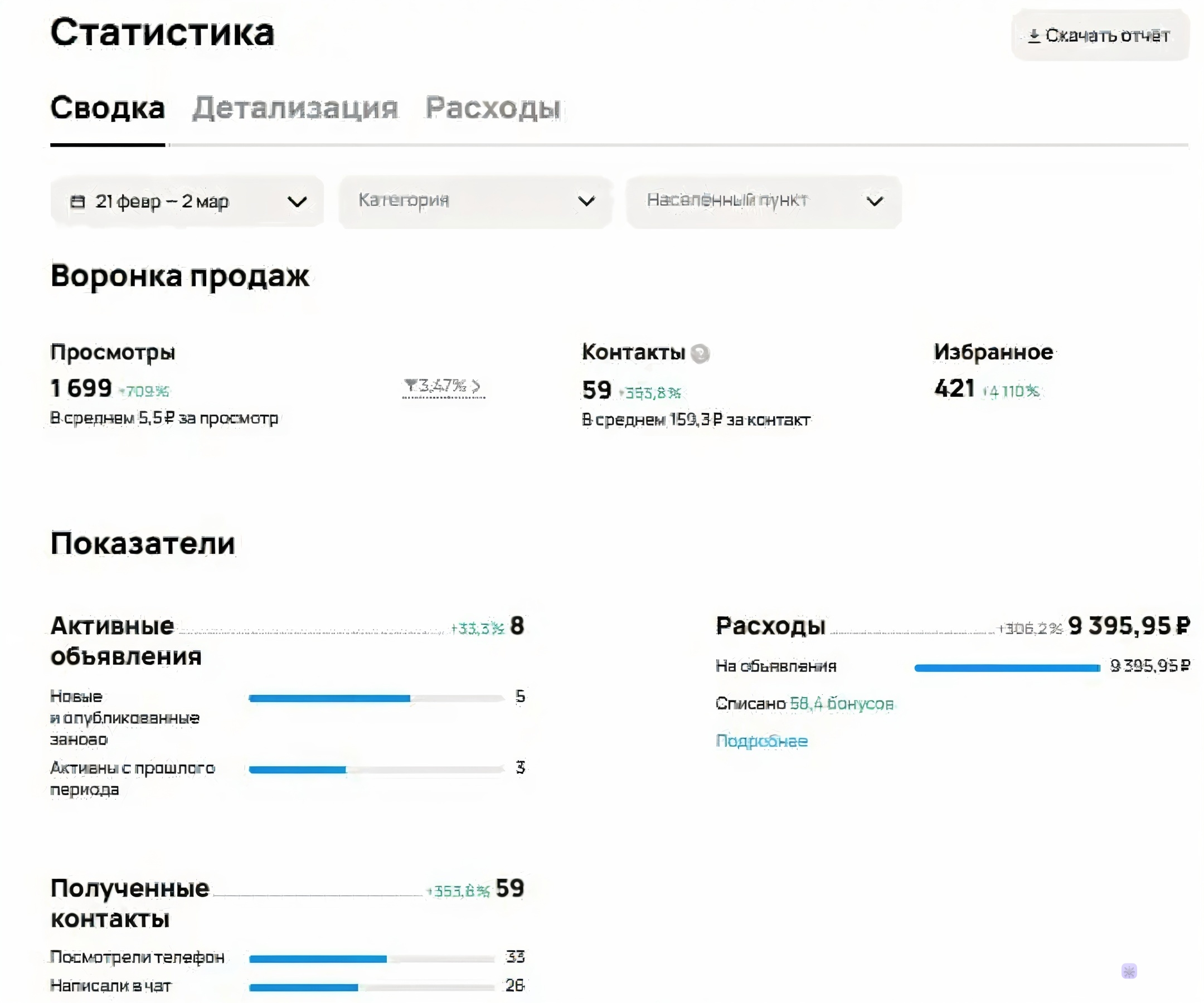1204x1003 pixels.
Task: Switch to the Детализация tab
Action: [x=295, y=108]
